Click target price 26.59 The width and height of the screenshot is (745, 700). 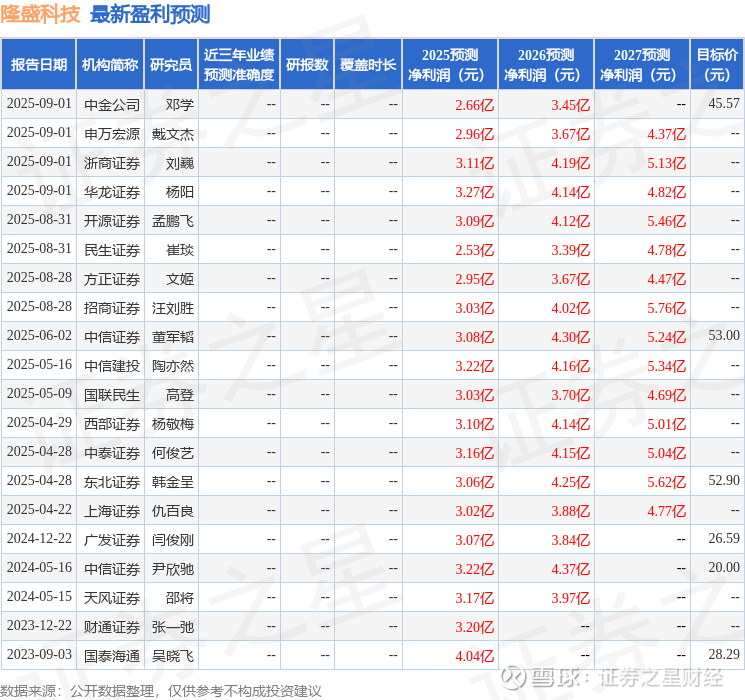[724, 538]
